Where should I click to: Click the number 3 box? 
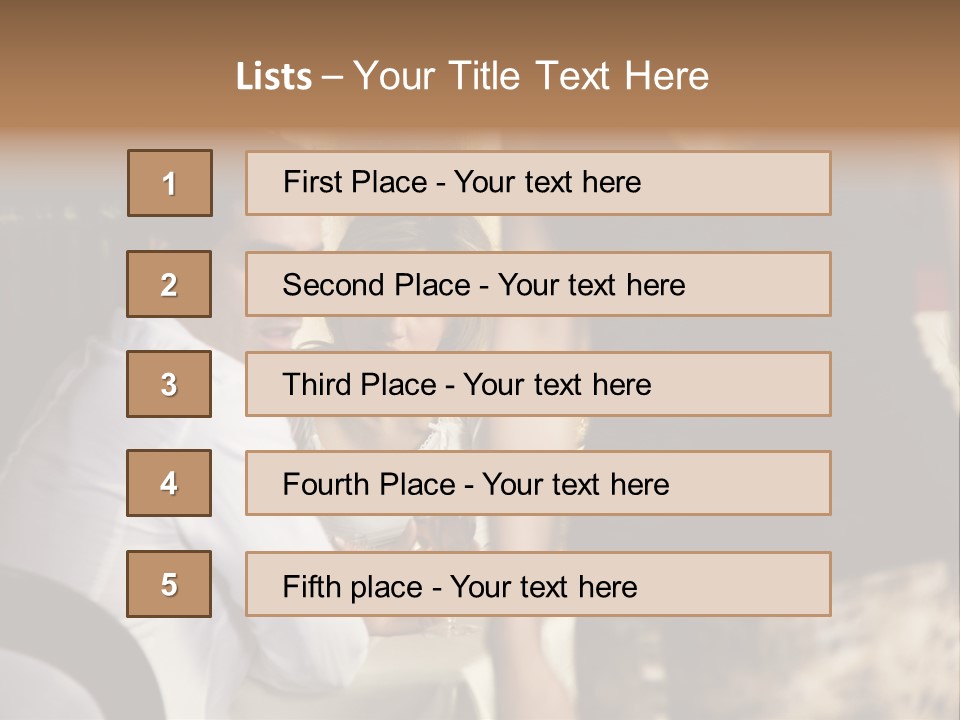point(169,384)
